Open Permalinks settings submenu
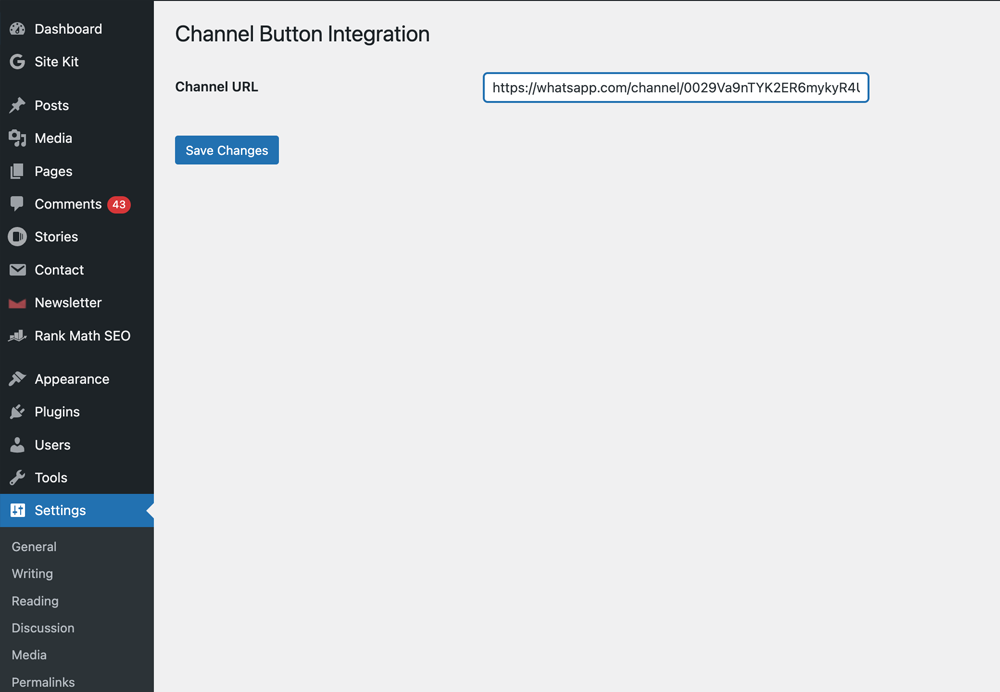 pyautogui.click(x=43, y=682)
